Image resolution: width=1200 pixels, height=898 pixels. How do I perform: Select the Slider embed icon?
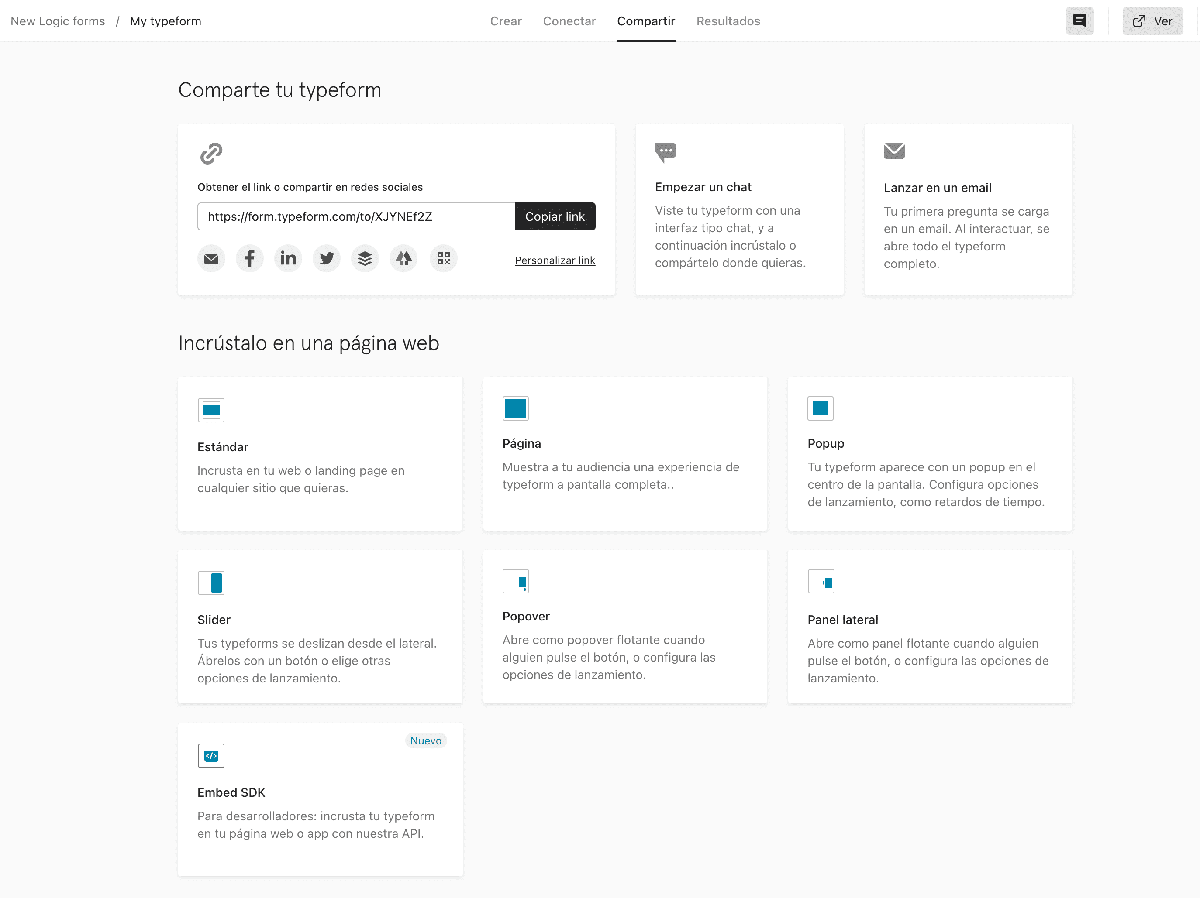[211, 582]
